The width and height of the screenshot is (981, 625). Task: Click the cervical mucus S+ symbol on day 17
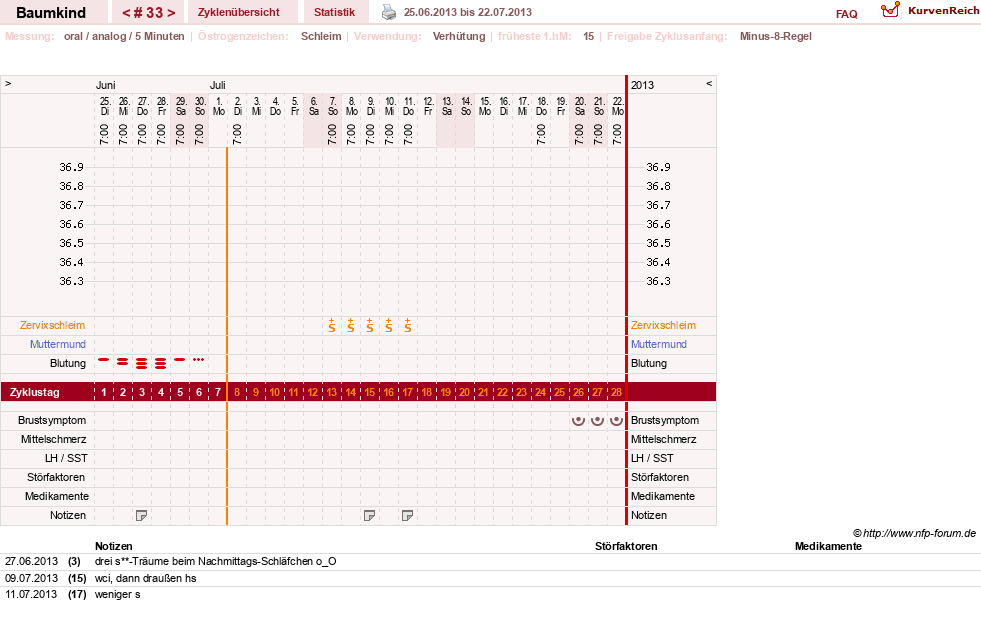[x=407, y=325]
